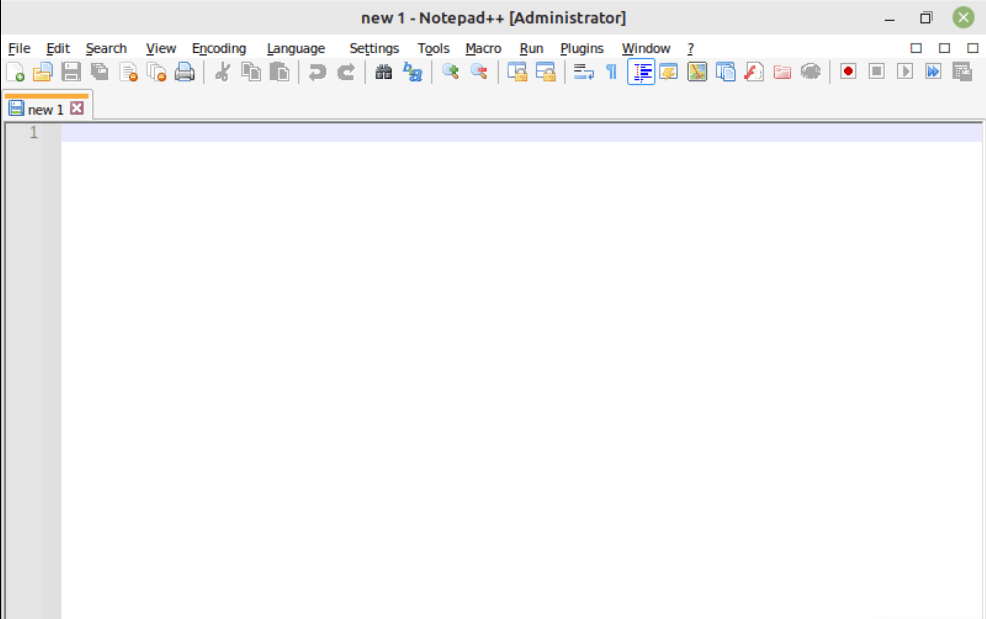Open the Run menu
The width and height of the screenshot is (986, 619).
click(x=531, y=48)
